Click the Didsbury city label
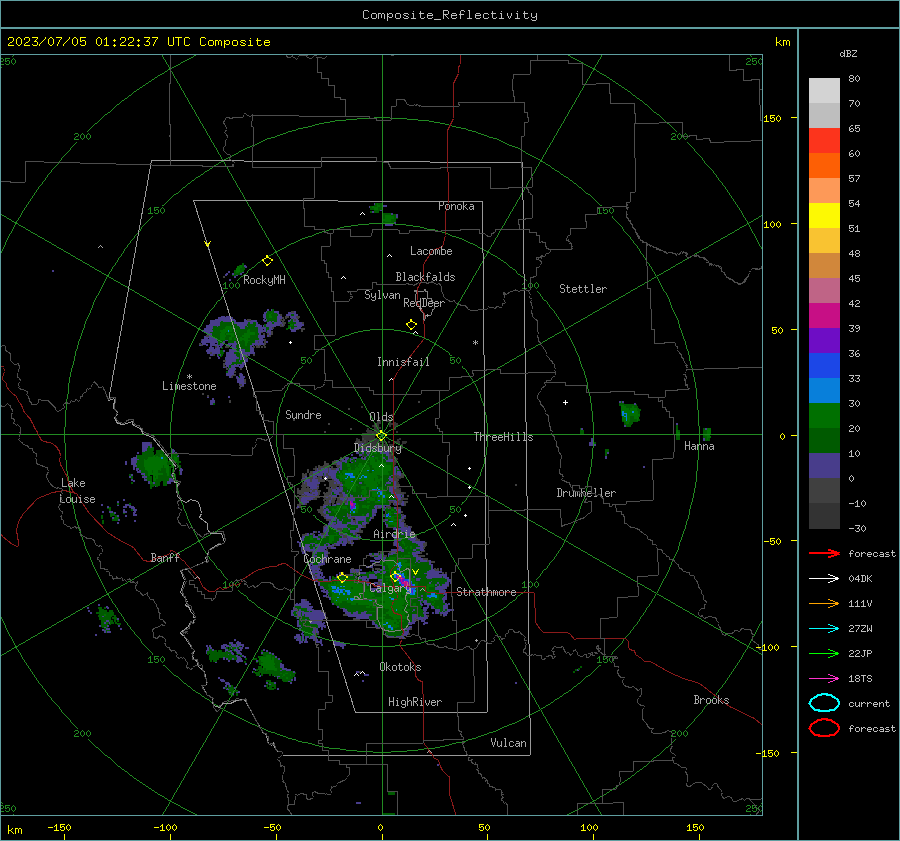 [378, 448]
